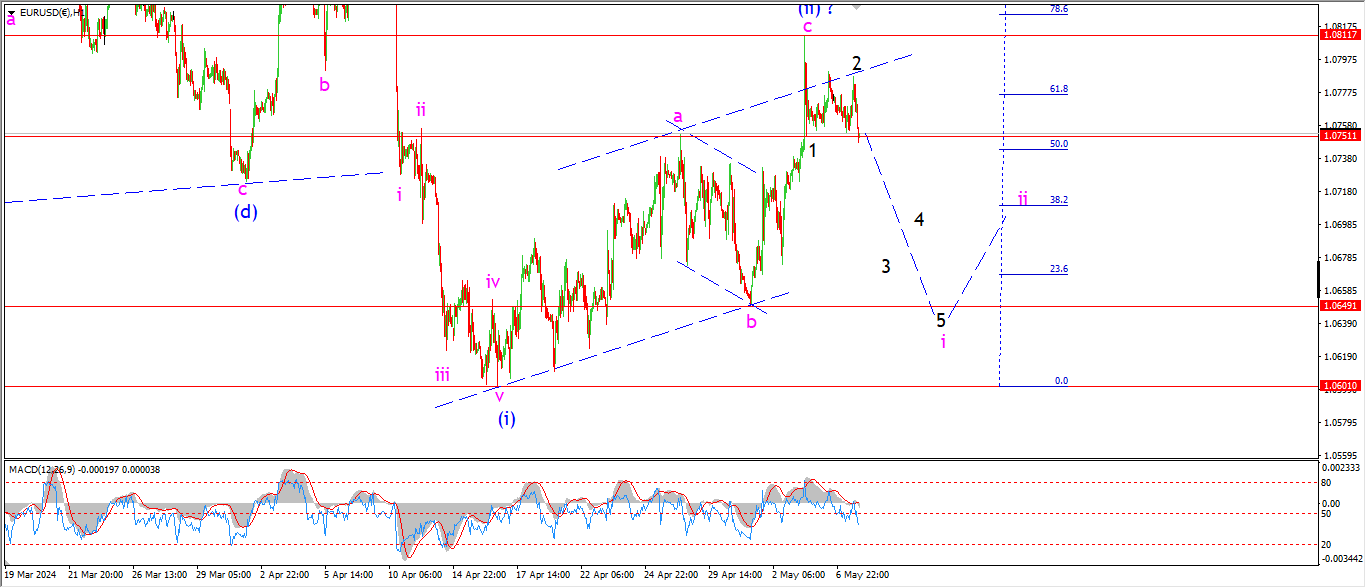Click the 50.0 Fibonacci retracement label
This screenshot has width=1366, height=588.
tap(1058, 144)
